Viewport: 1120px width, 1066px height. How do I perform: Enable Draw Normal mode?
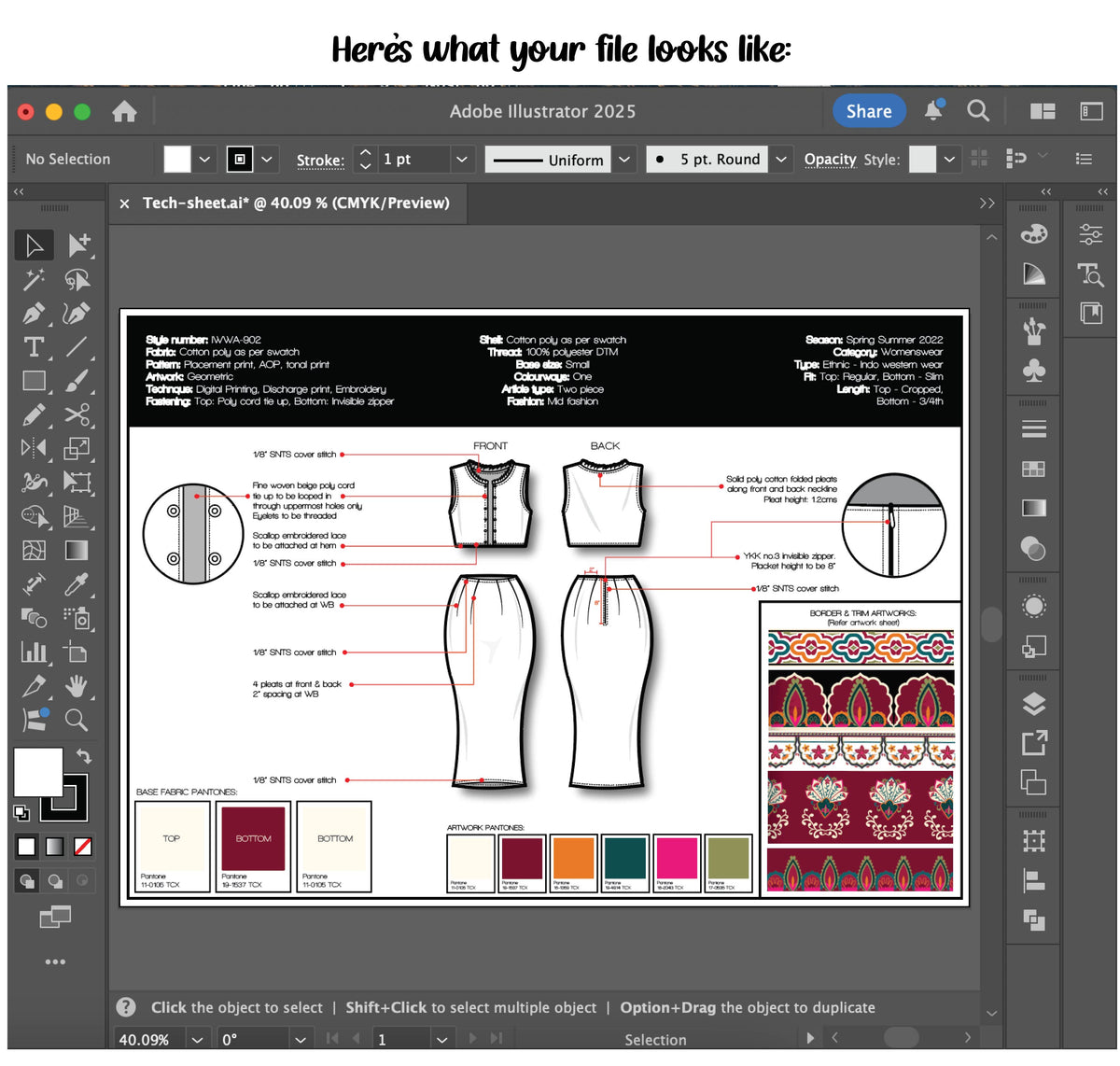pyautogui.click(x=27, y=880)
